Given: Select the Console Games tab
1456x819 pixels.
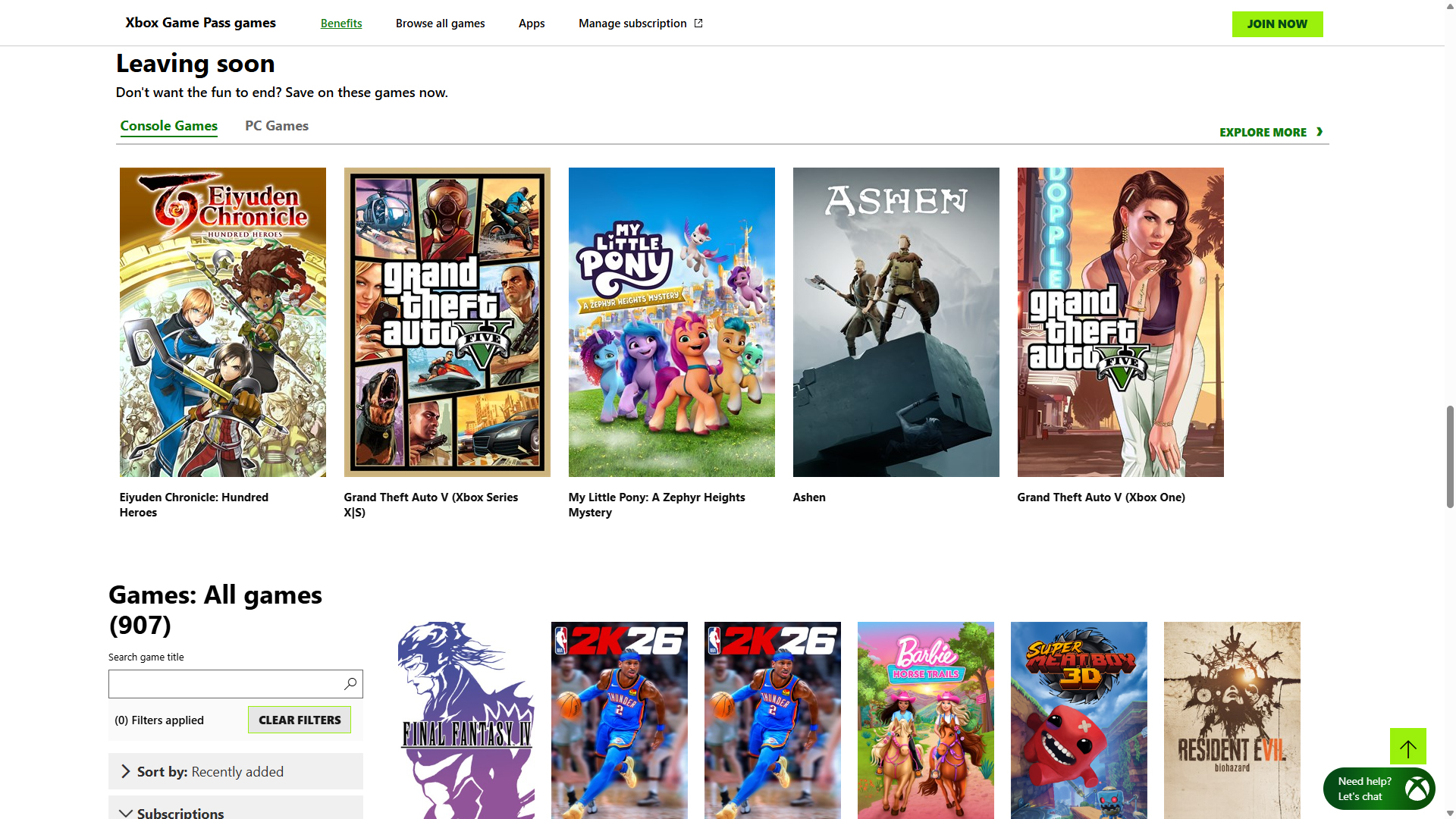Looking at the screenshot, I should coord(168,126).
